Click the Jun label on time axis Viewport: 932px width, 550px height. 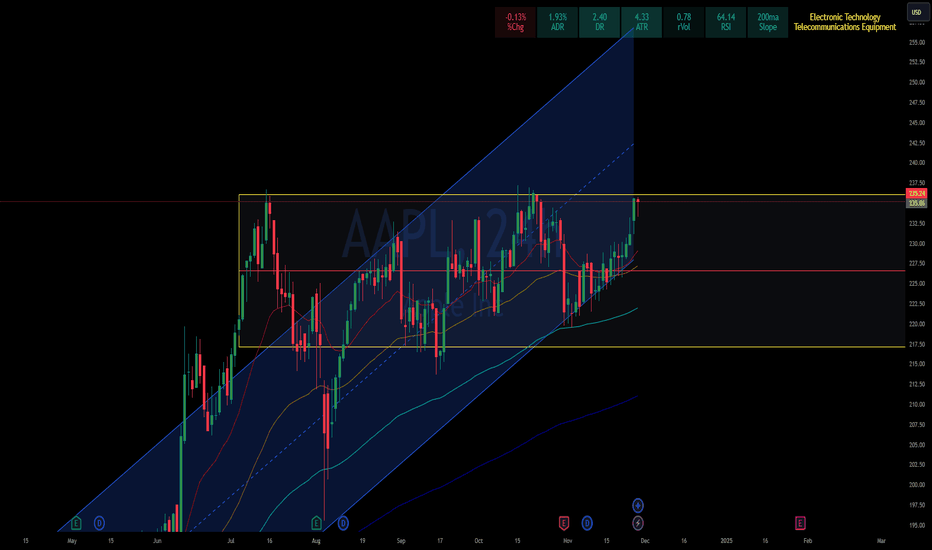coord(157,541)
